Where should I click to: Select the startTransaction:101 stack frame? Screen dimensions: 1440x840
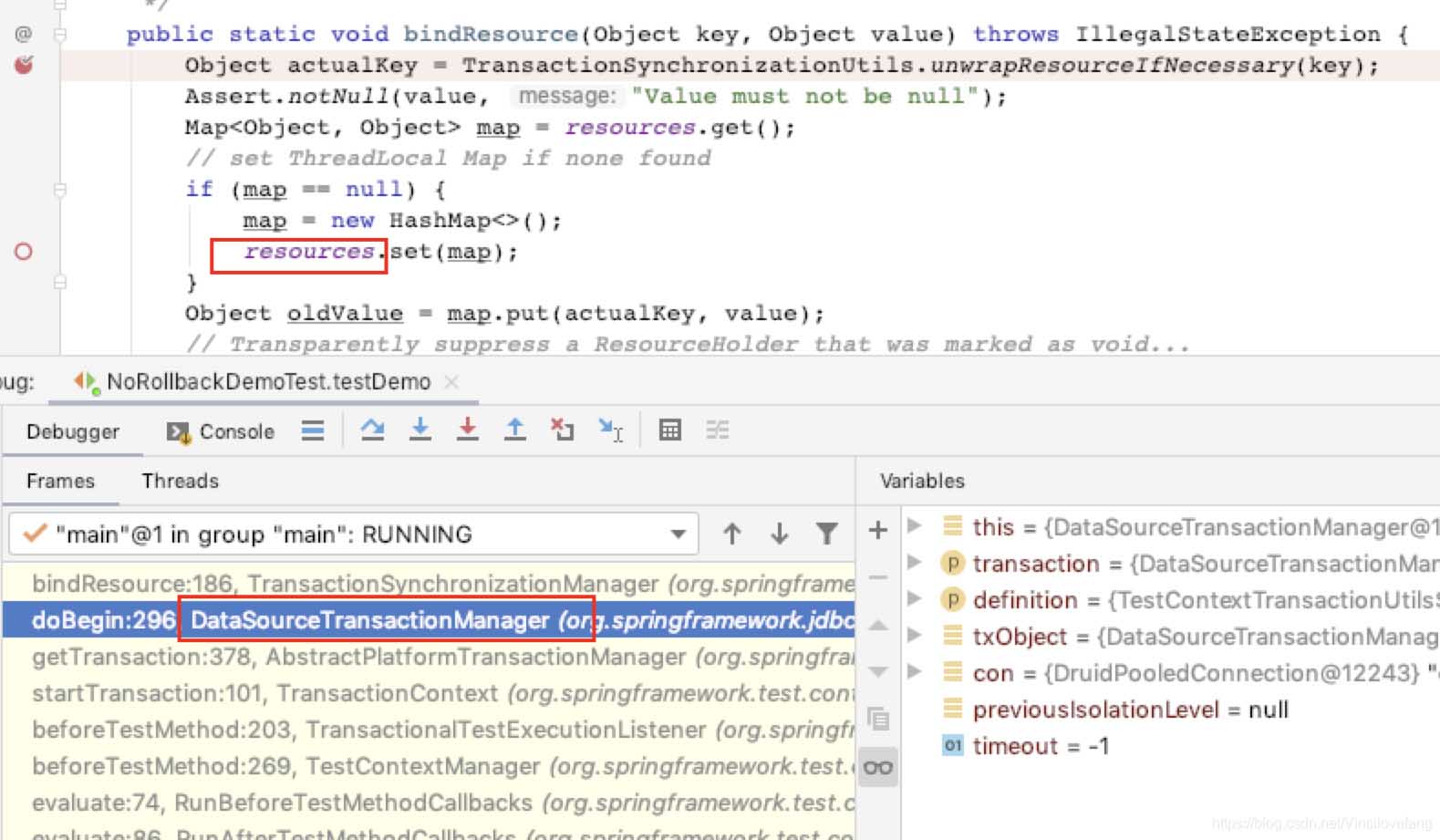429,693
